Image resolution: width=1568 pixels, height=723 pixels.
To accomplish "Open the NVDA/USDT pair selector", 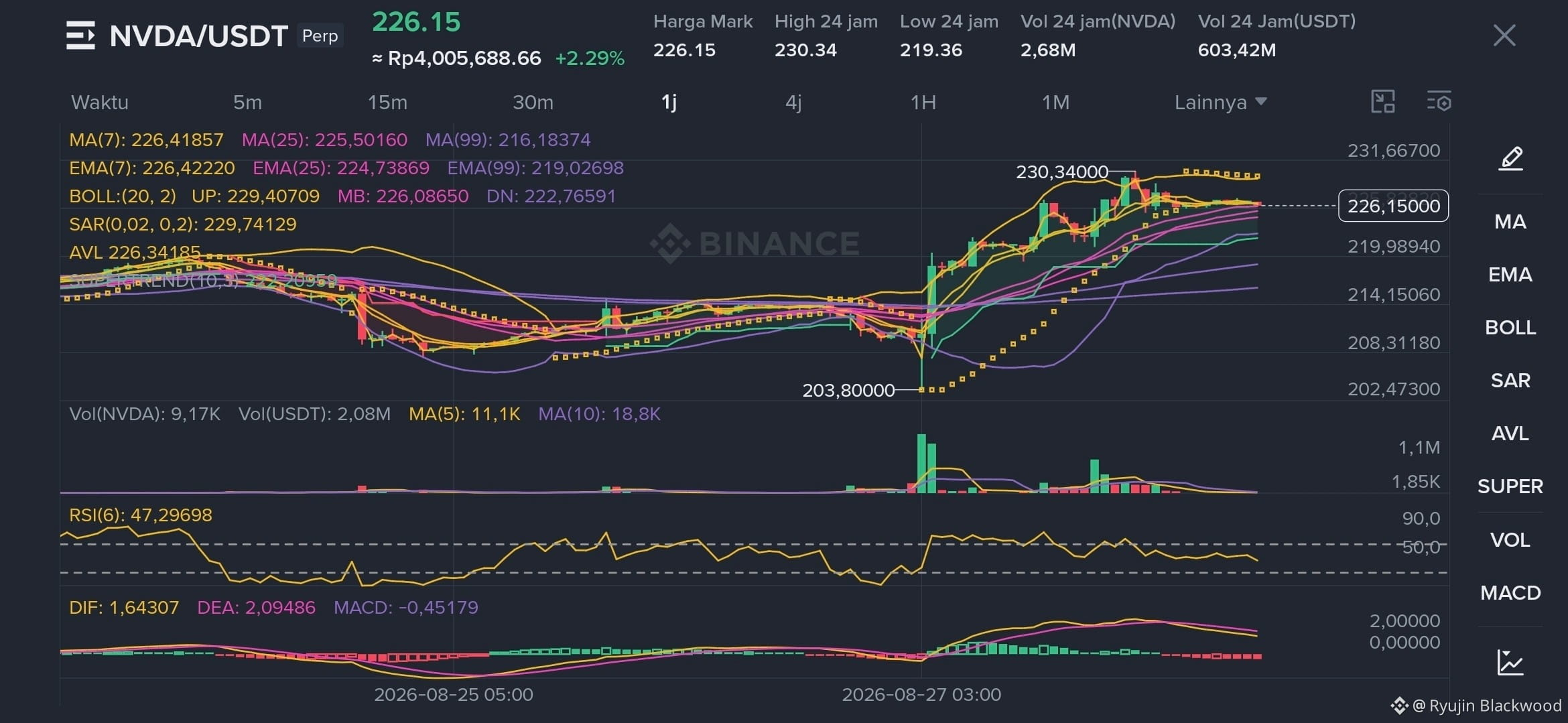I will 199,36.
